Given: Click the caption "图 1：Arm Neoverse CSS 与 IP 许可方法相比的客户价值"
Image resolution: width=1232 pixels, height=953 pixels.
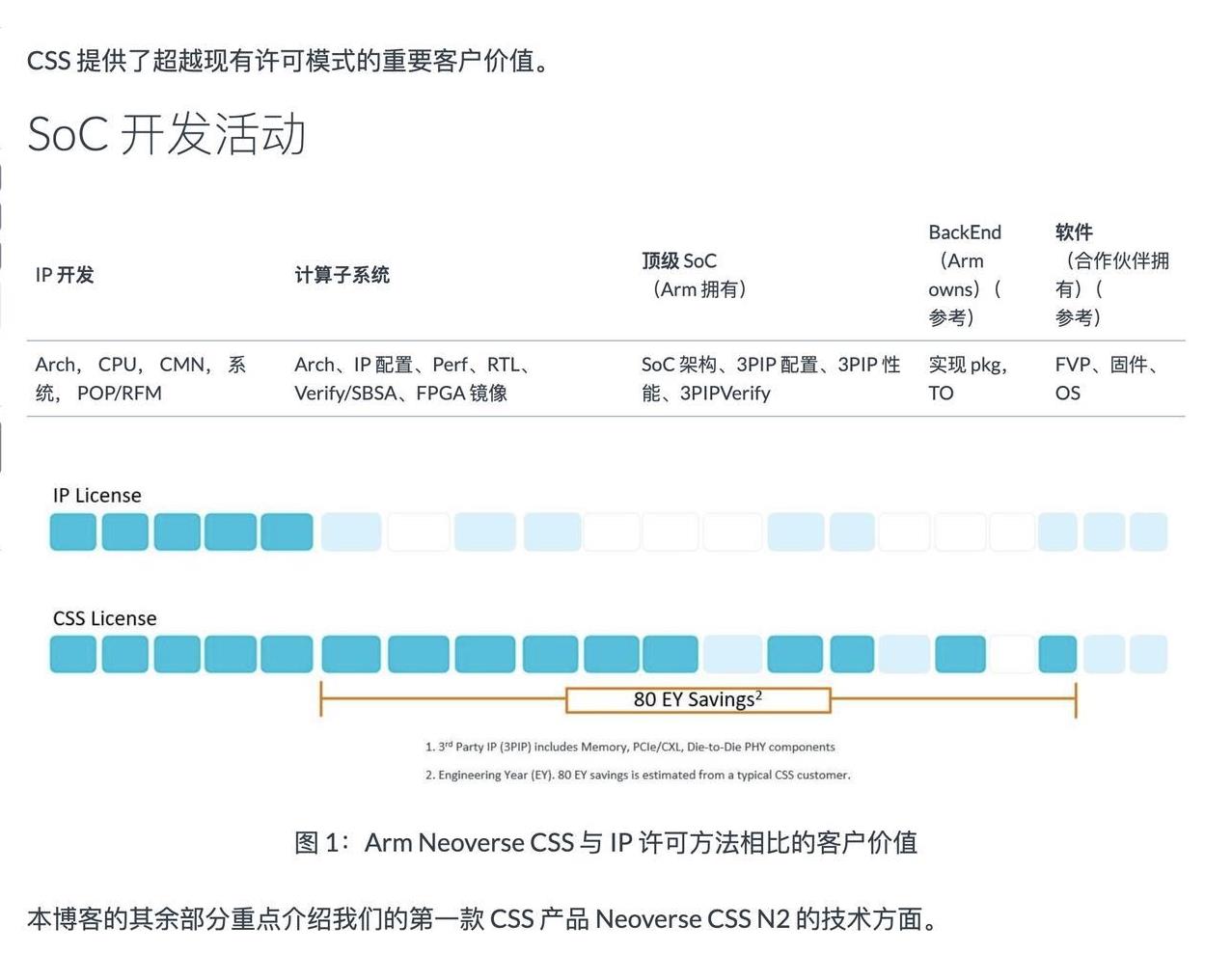Looking at the screenshot, I should pos(606,843).
